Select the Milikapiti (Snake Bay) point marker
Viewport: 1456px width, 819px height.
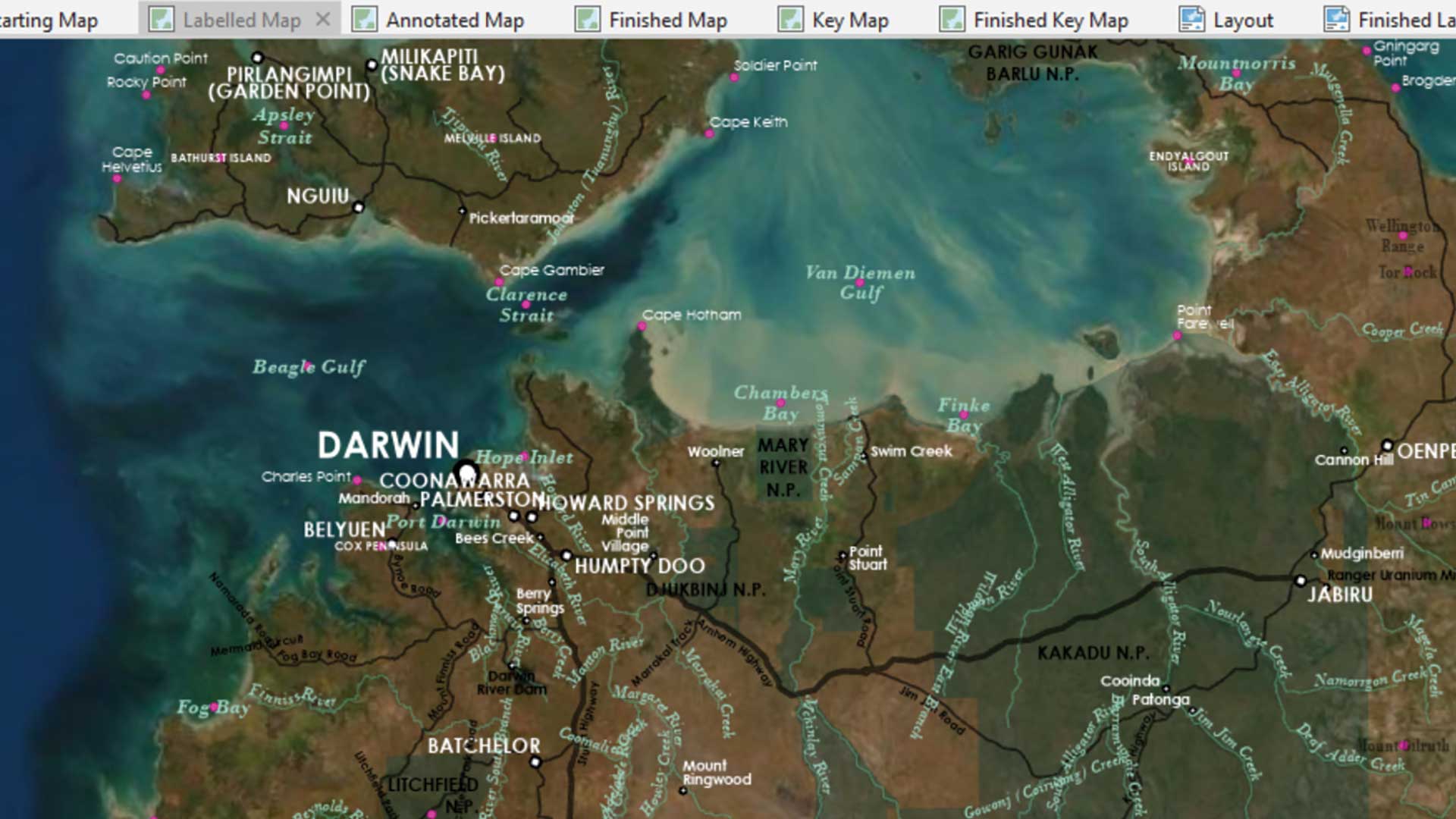372,65
